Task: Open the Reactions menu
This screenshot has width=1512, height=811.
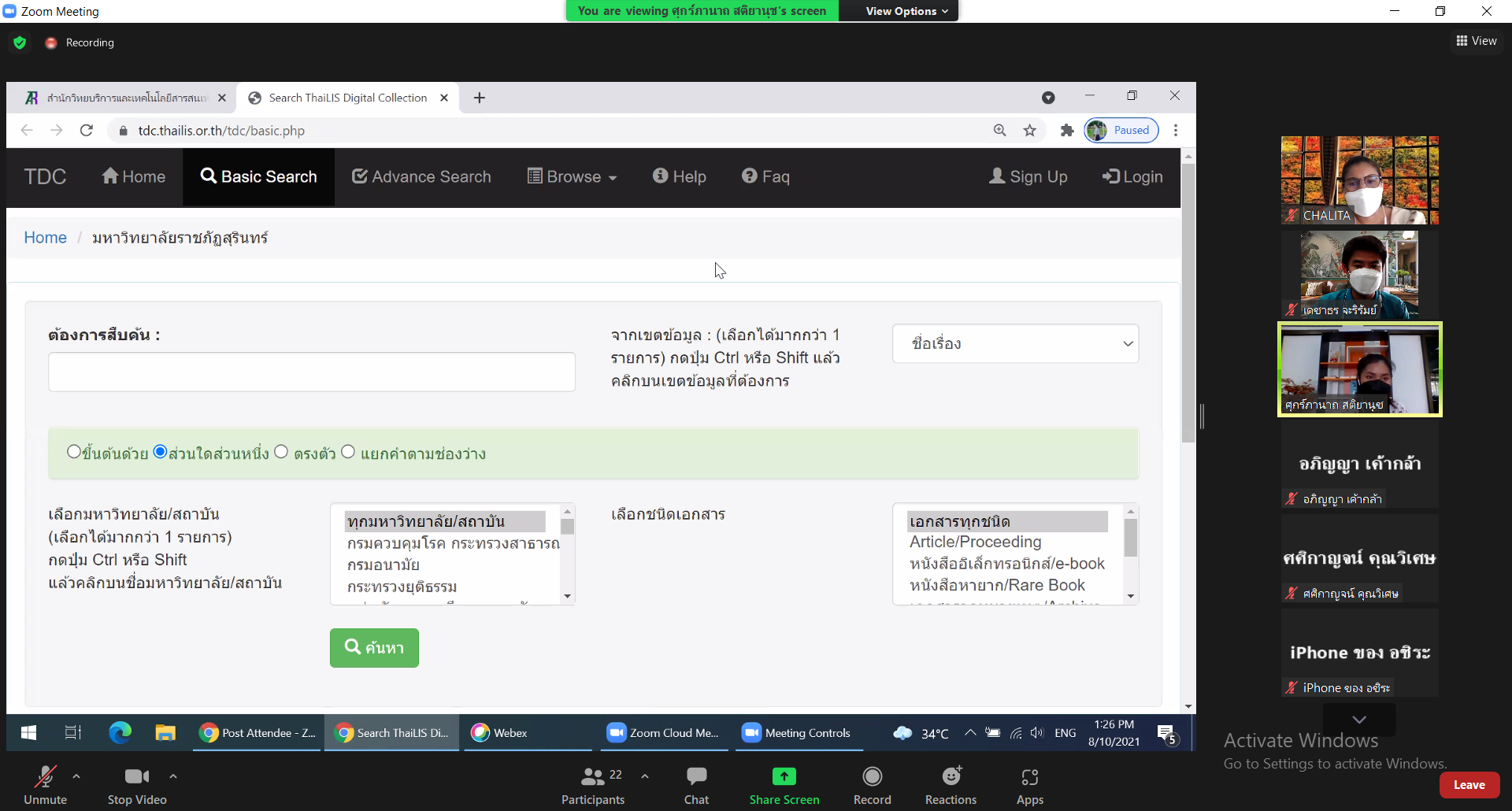Action: click(951, 777)
